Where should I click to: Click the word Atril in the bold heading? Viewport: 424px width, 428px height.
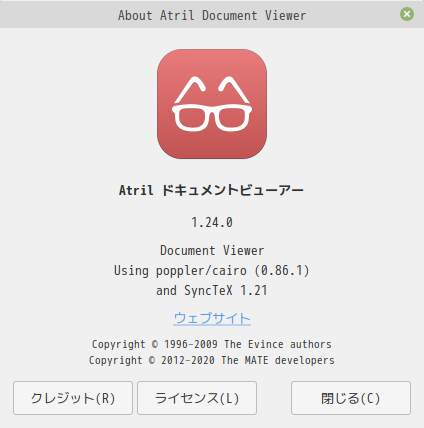coord(136,190)
